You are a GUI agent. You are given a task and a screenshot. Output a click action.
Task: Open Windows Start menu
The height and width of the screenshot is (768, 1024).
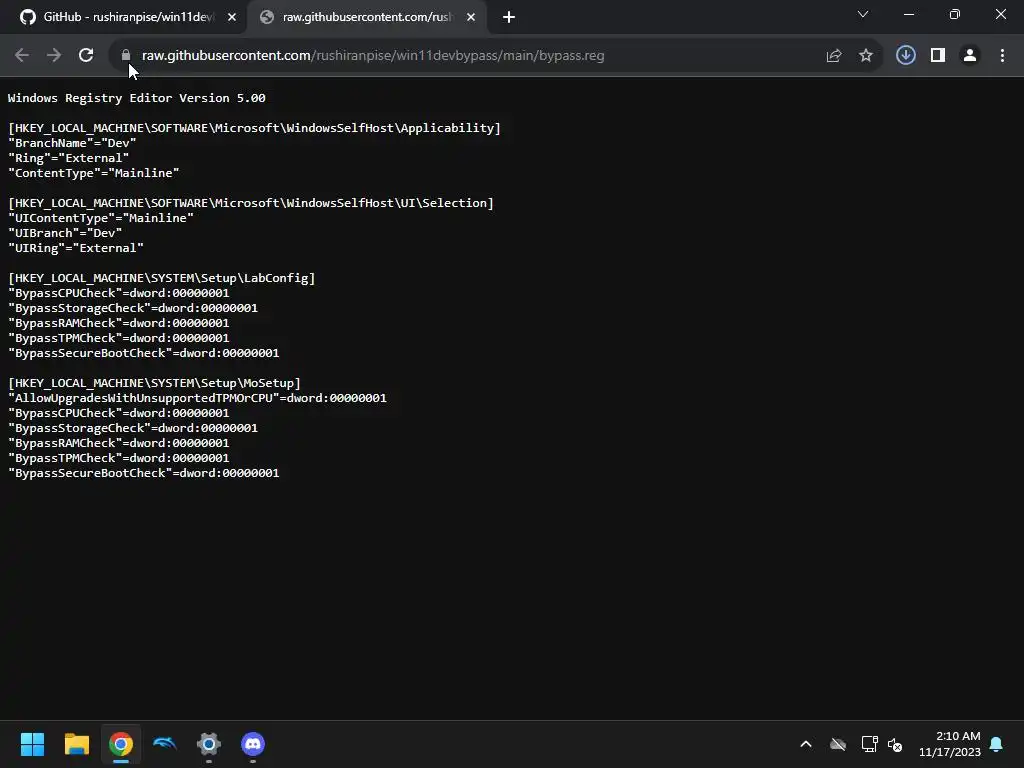pyautogui.click(x=32, y=744)
